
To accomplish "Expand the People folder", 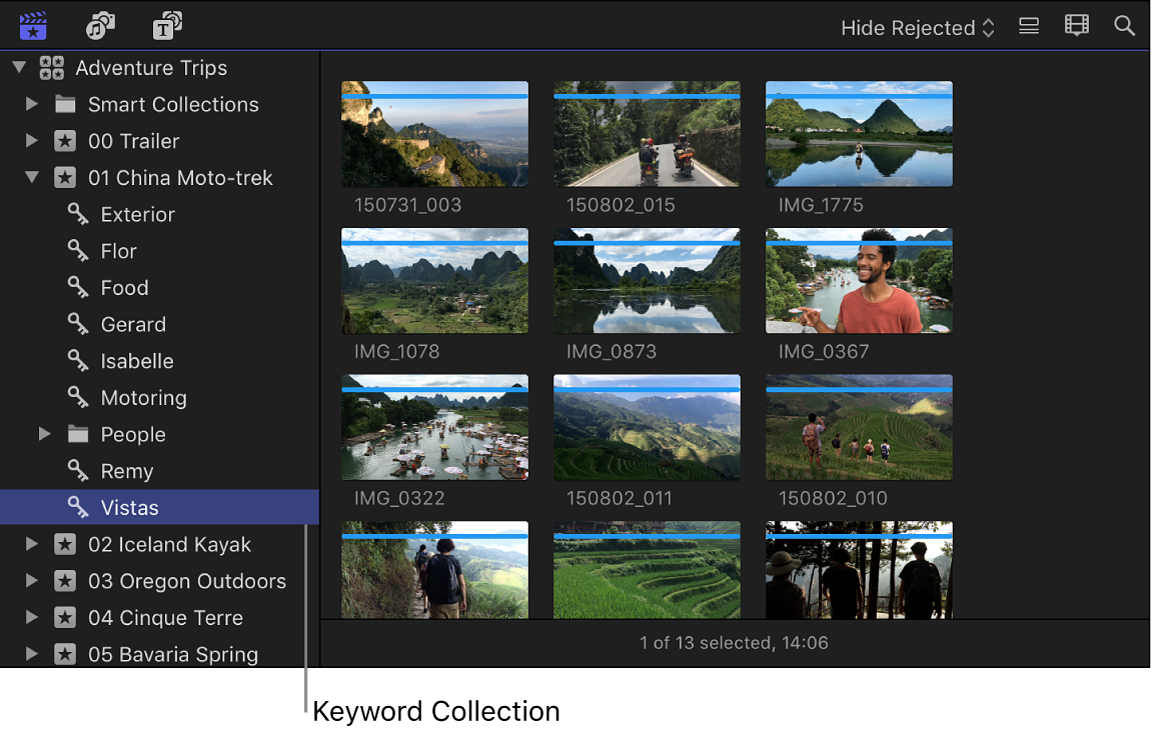I will [x=44, y=434].
